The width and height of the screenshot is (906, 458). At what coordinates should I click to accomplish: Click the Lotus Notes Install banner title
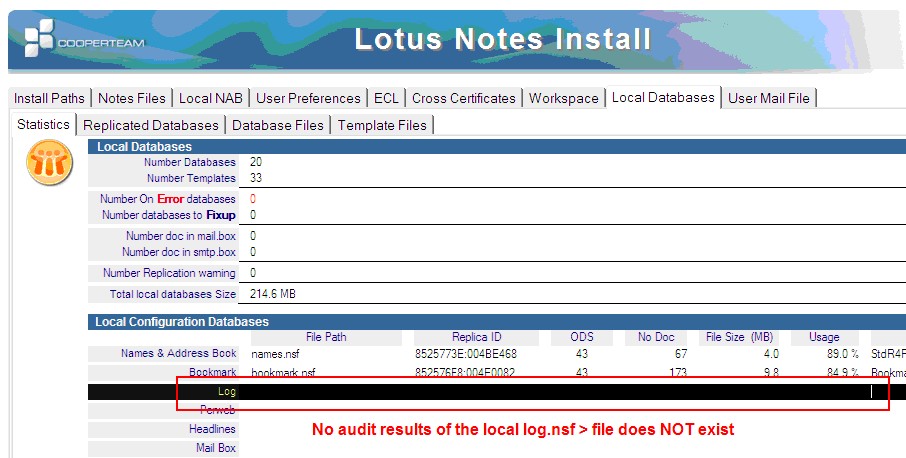pyautogui.click(x=503, y=39)
